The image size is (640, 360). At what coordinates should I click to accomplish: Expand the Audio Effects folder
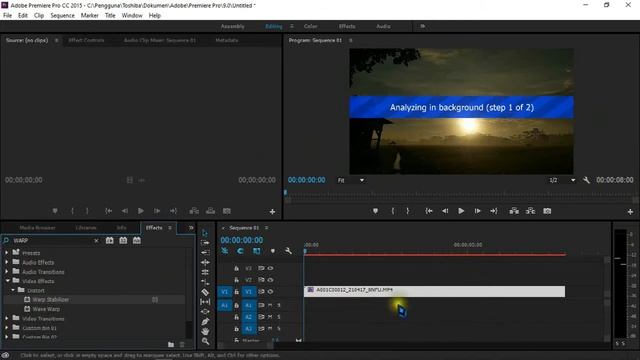tap(7, 262)
